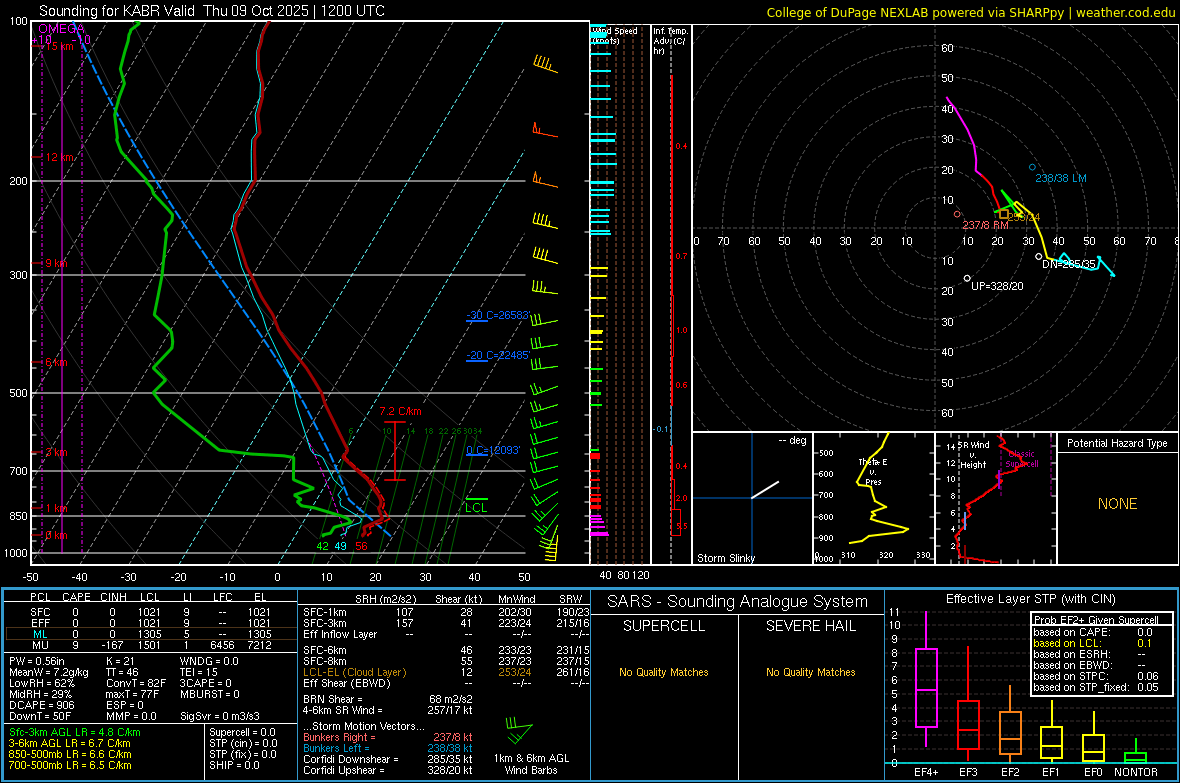Open the weather.cod.edu credit text
The height and width of the screenshot is (783, 1180).
[x=970, y=12]
